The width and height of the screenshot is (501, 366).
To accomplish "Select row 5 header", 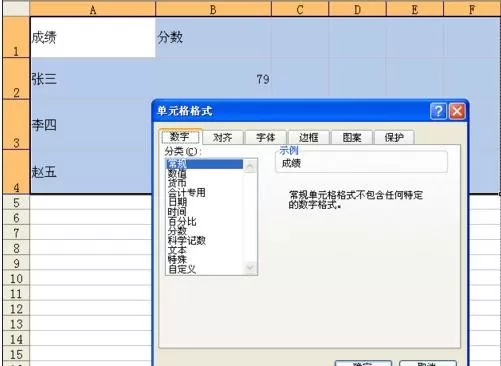I will click(x=16, y=202).
